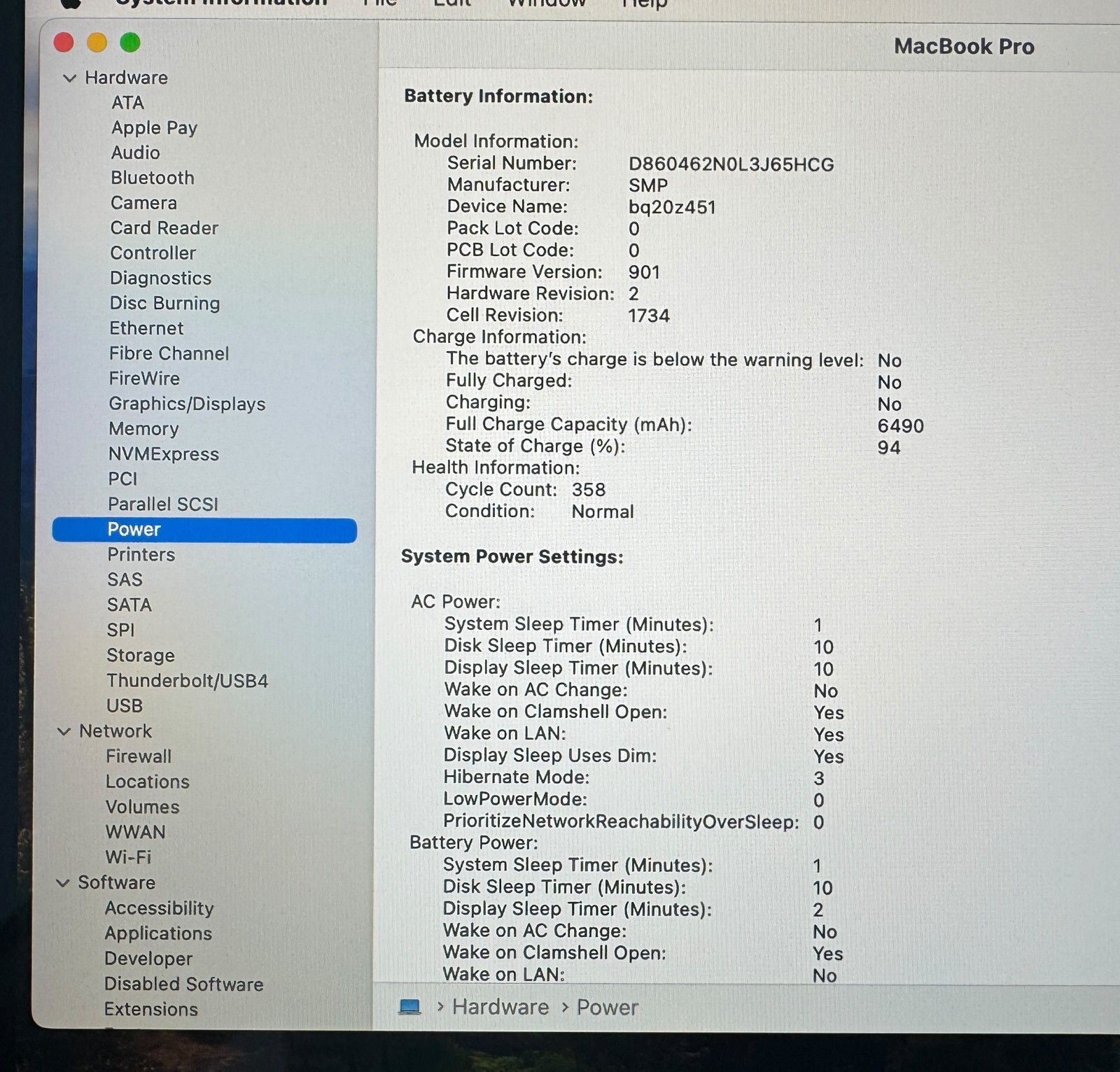Click the System Power Settings heading
The image size is (1120, 1072).
[512, 556]
